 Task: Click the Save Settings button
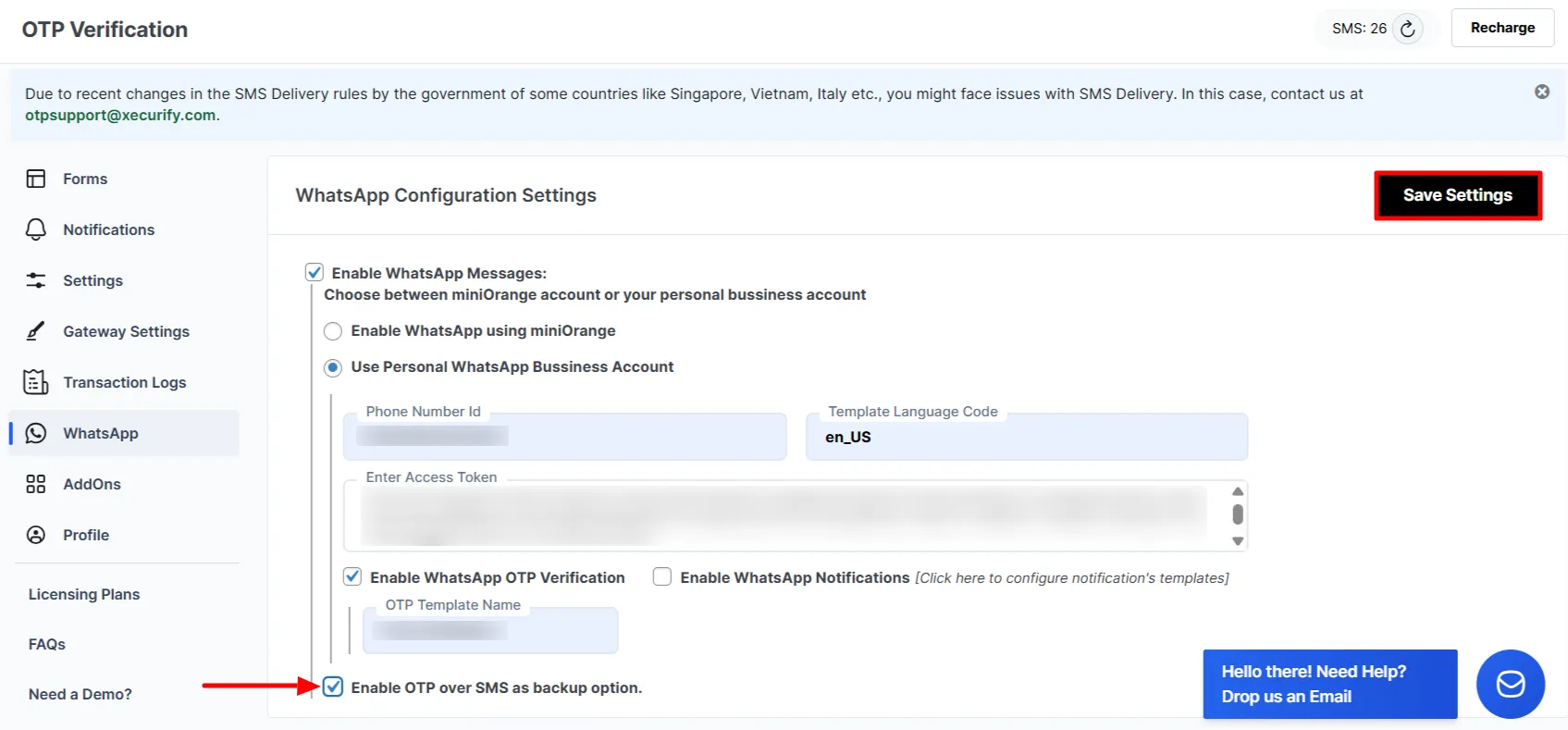tap(1458, 195)
